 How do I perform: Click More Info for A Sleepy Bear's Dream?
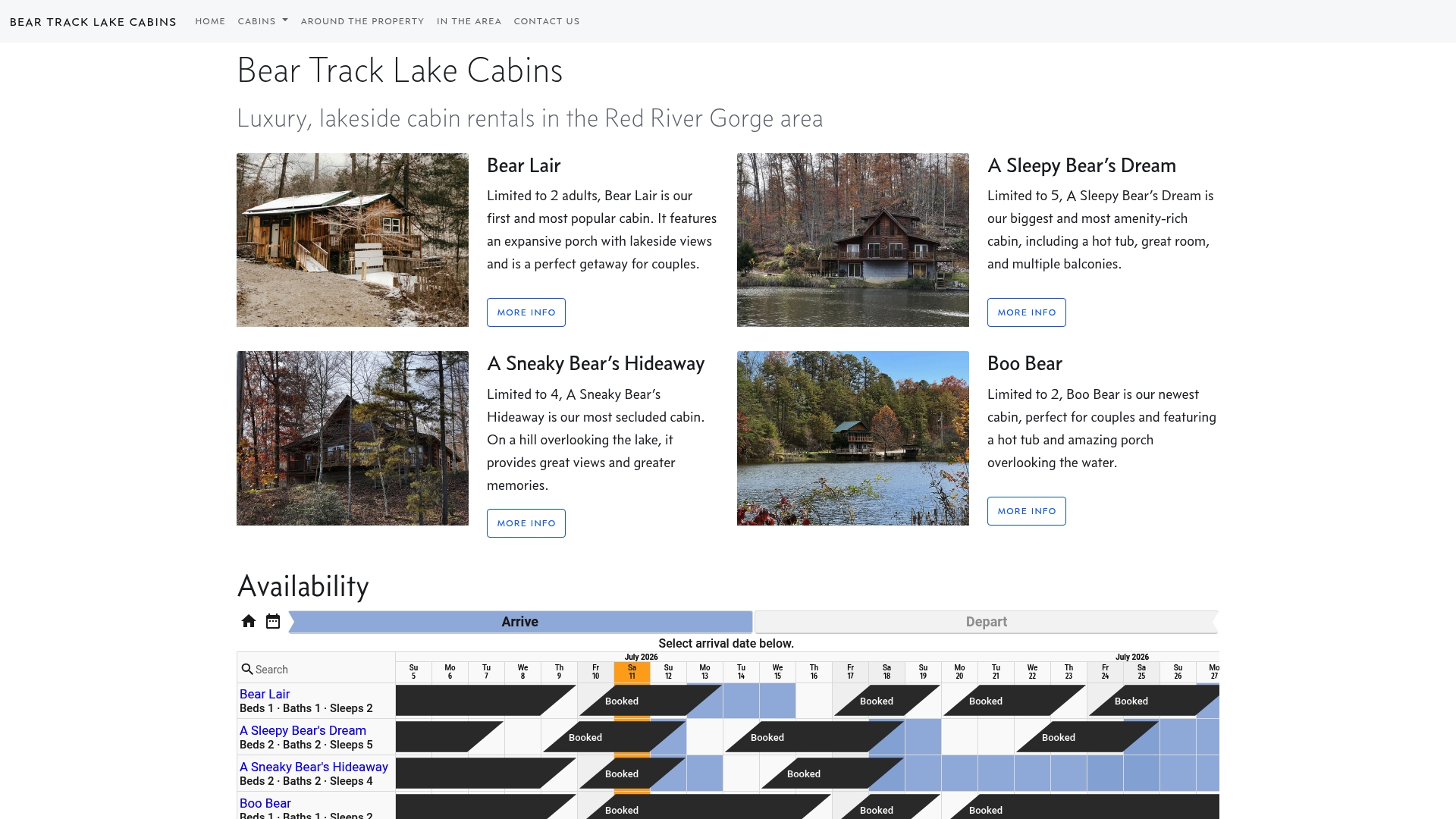tap(1027, 312)
